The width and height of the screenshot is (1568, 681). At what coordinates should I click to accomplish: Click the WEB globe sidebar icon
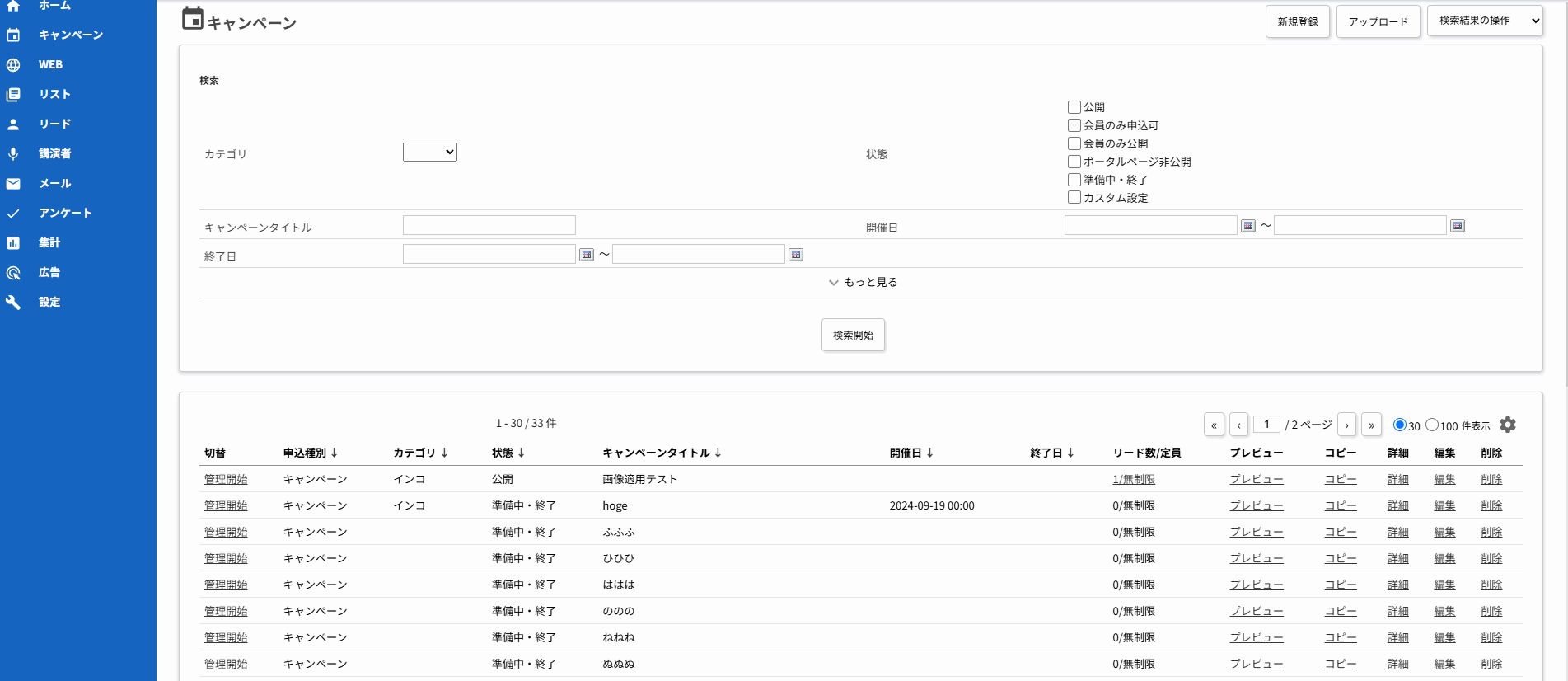point(13,64)
